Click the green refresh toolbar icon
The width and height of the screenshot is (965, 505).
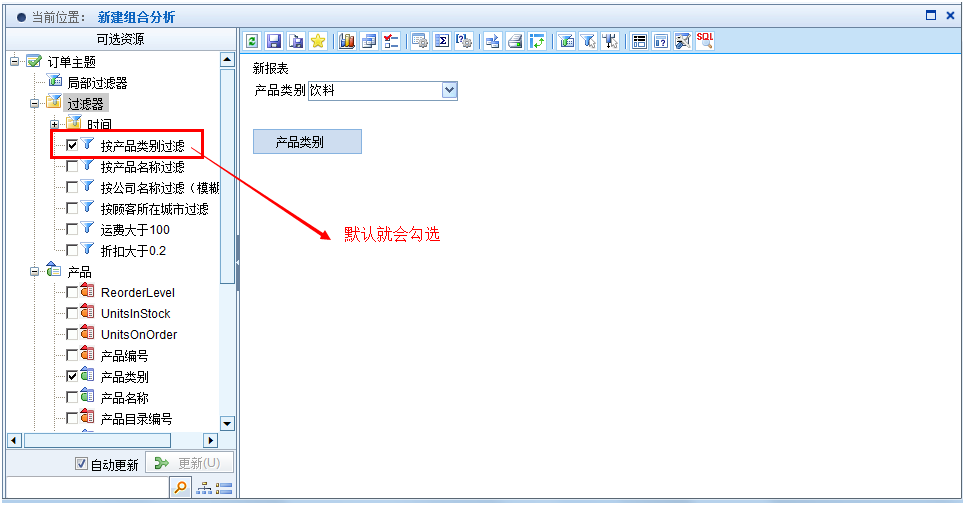point(252,41)
